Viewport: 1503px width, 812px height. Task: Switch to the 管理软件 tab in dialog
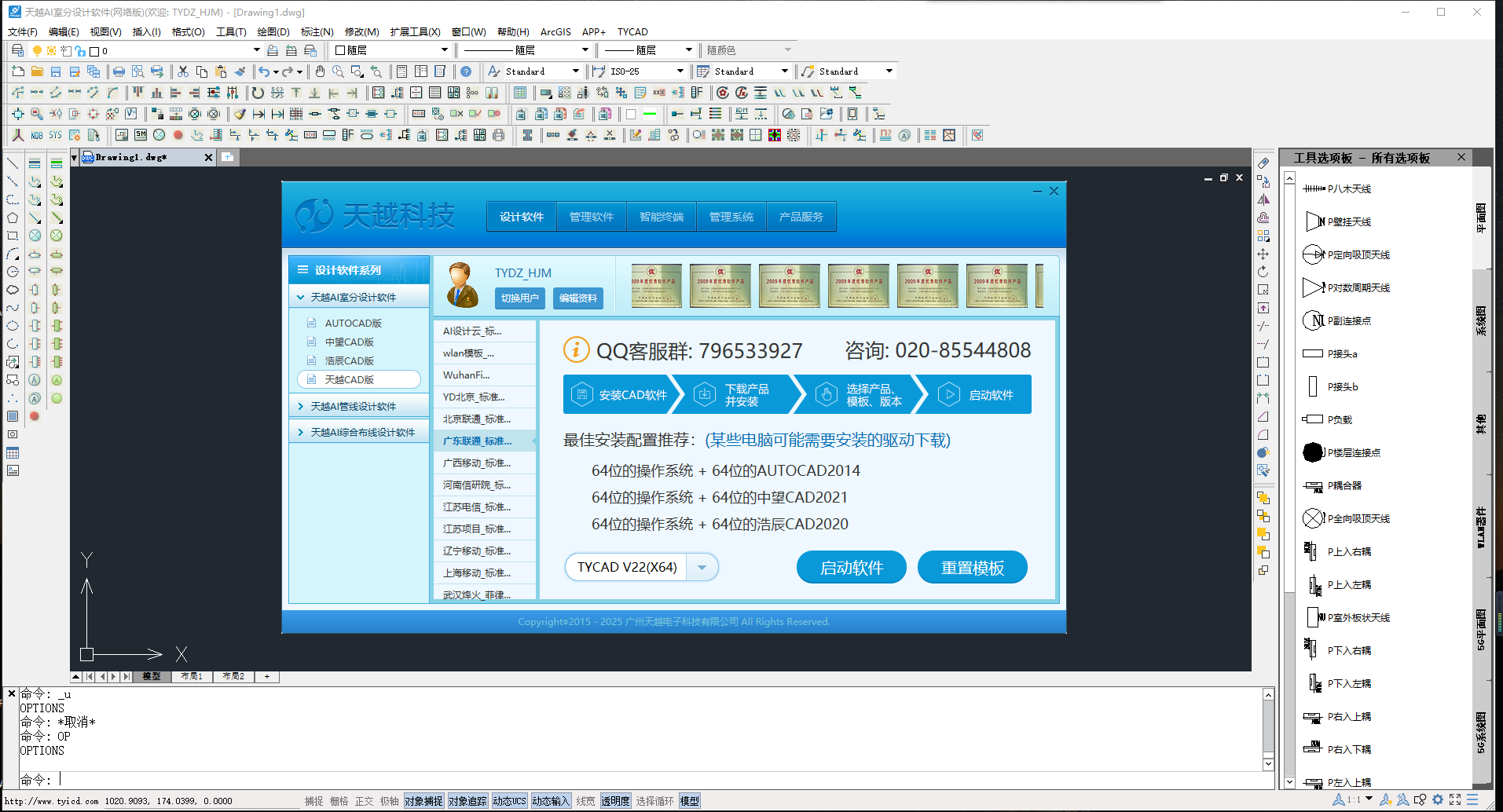591,217
